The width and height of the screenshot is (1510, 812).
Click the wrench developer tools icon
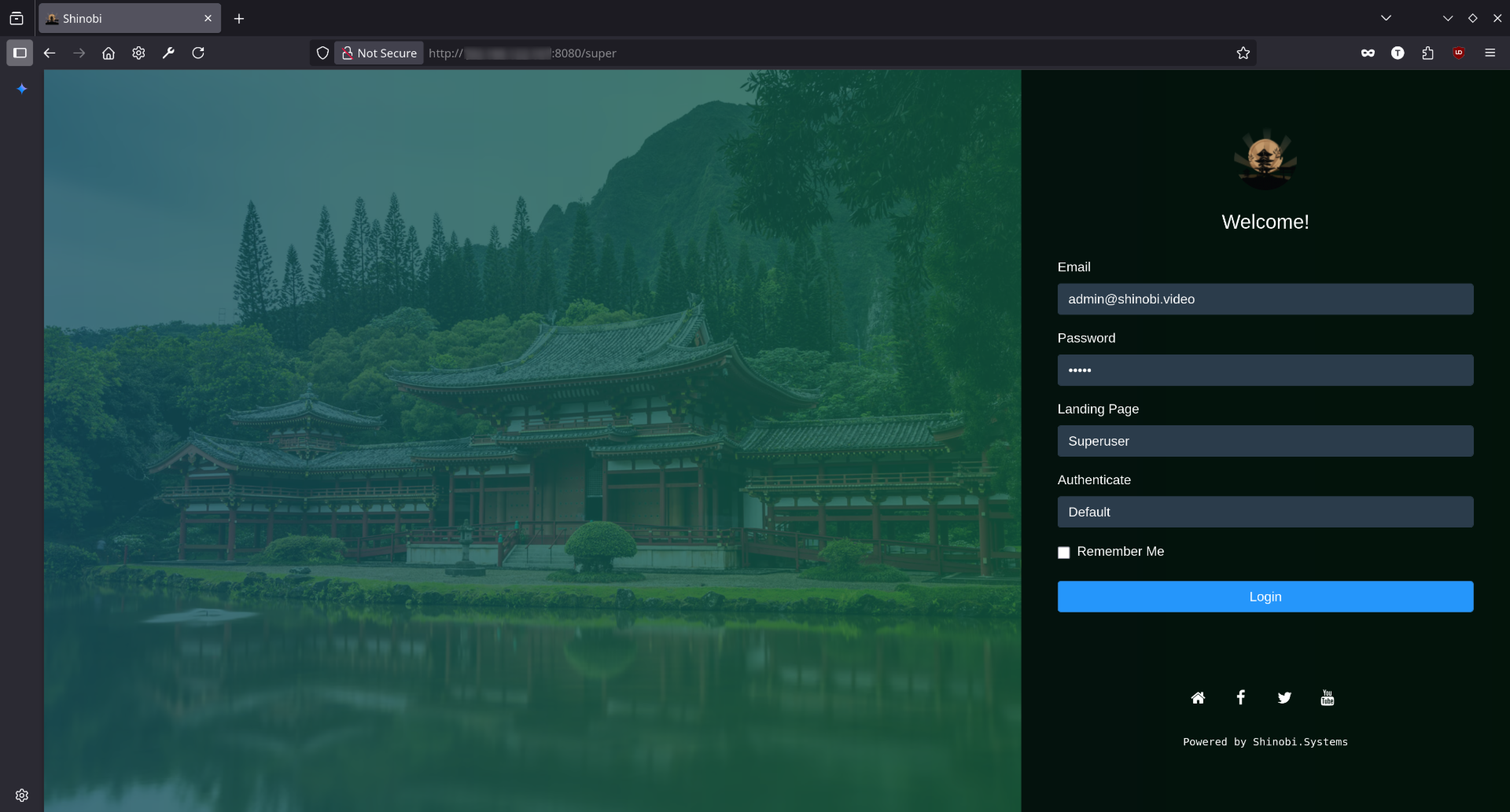168,53
